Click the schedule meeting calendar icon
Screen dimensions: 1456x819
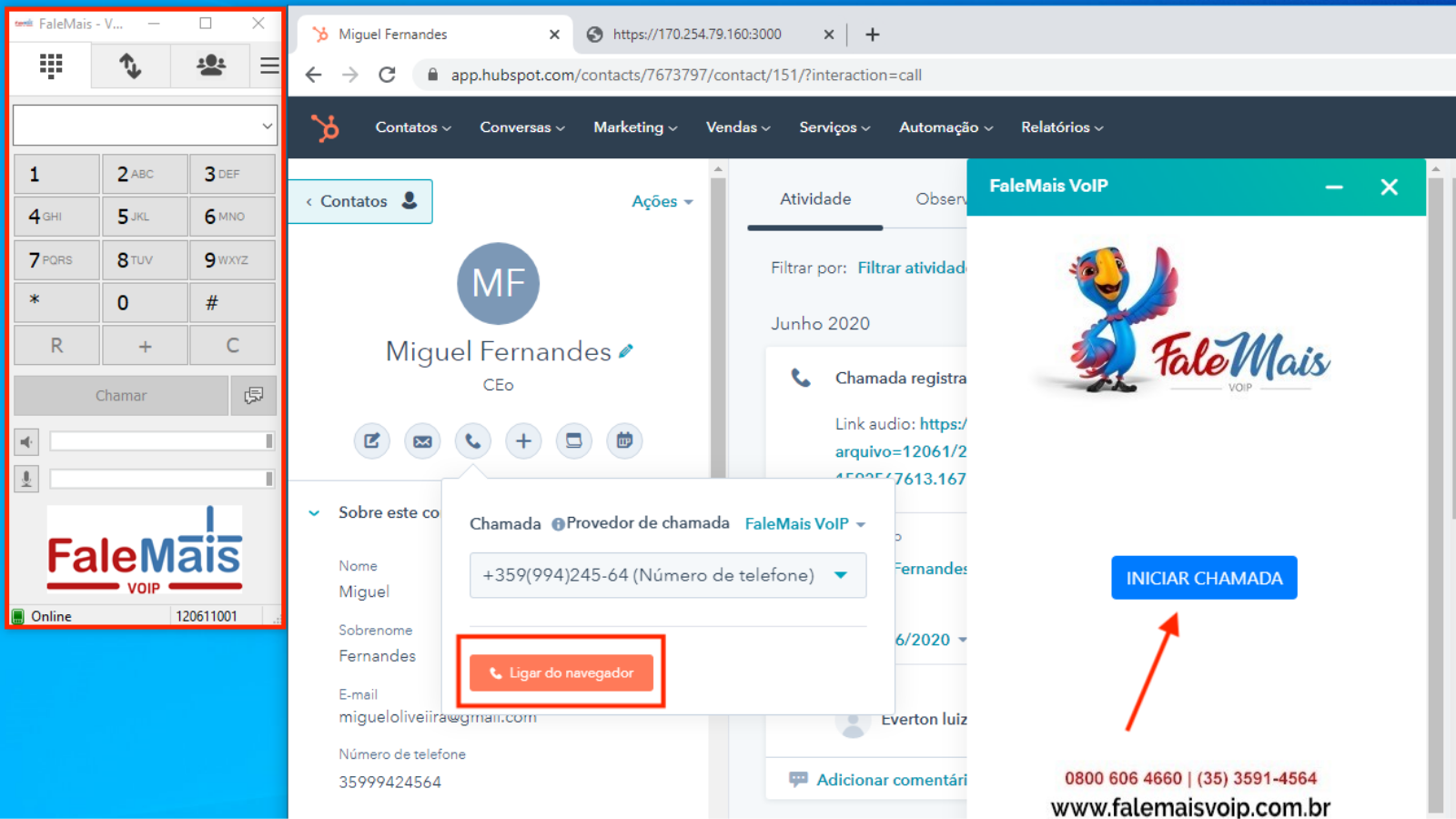624,441
